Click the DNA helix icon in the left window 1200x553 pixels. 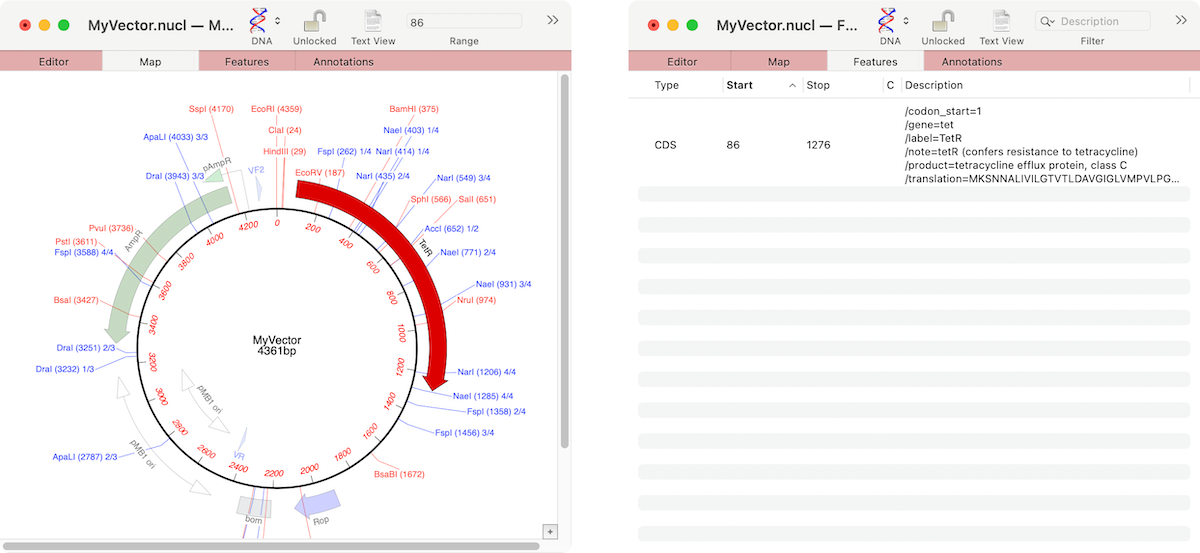259,20
